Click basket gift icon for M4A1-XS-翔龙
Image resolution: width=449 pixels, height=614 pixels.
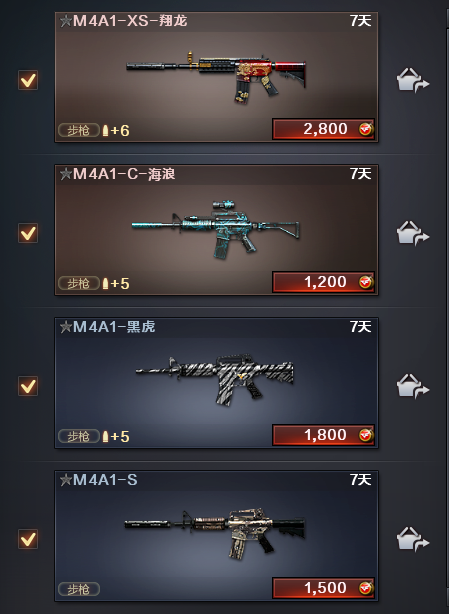click(413, 80)
